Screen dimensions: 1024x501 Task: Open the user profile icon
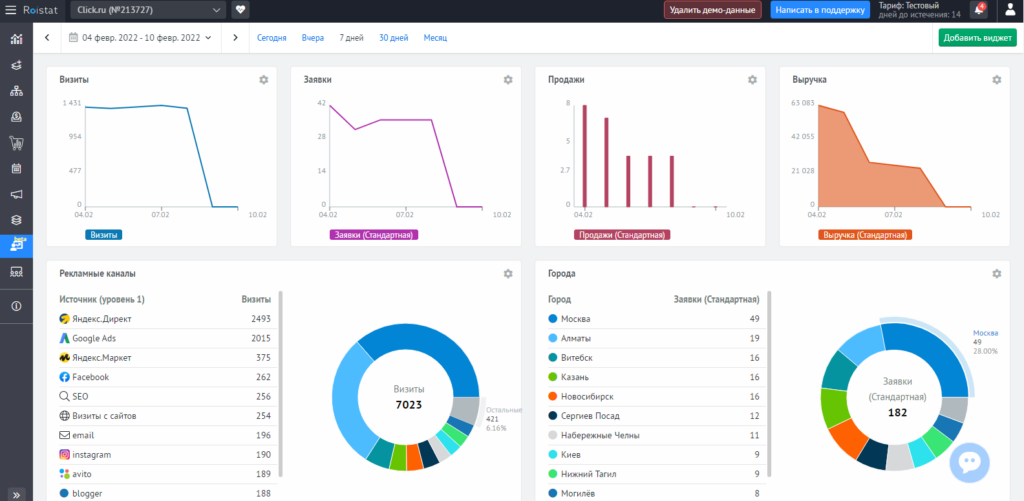1008,10
